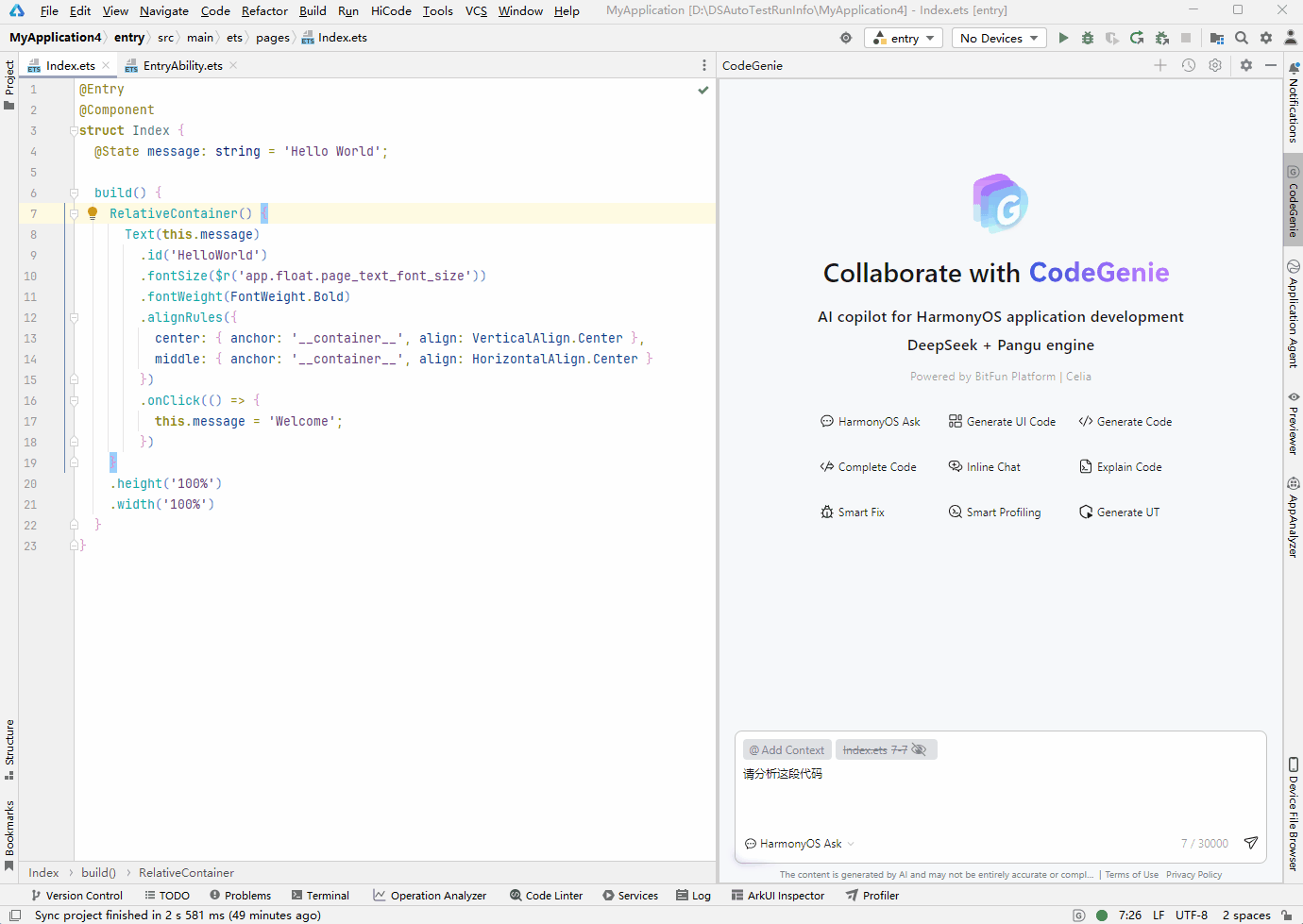Open Code Linter tool window

point(546,896)
